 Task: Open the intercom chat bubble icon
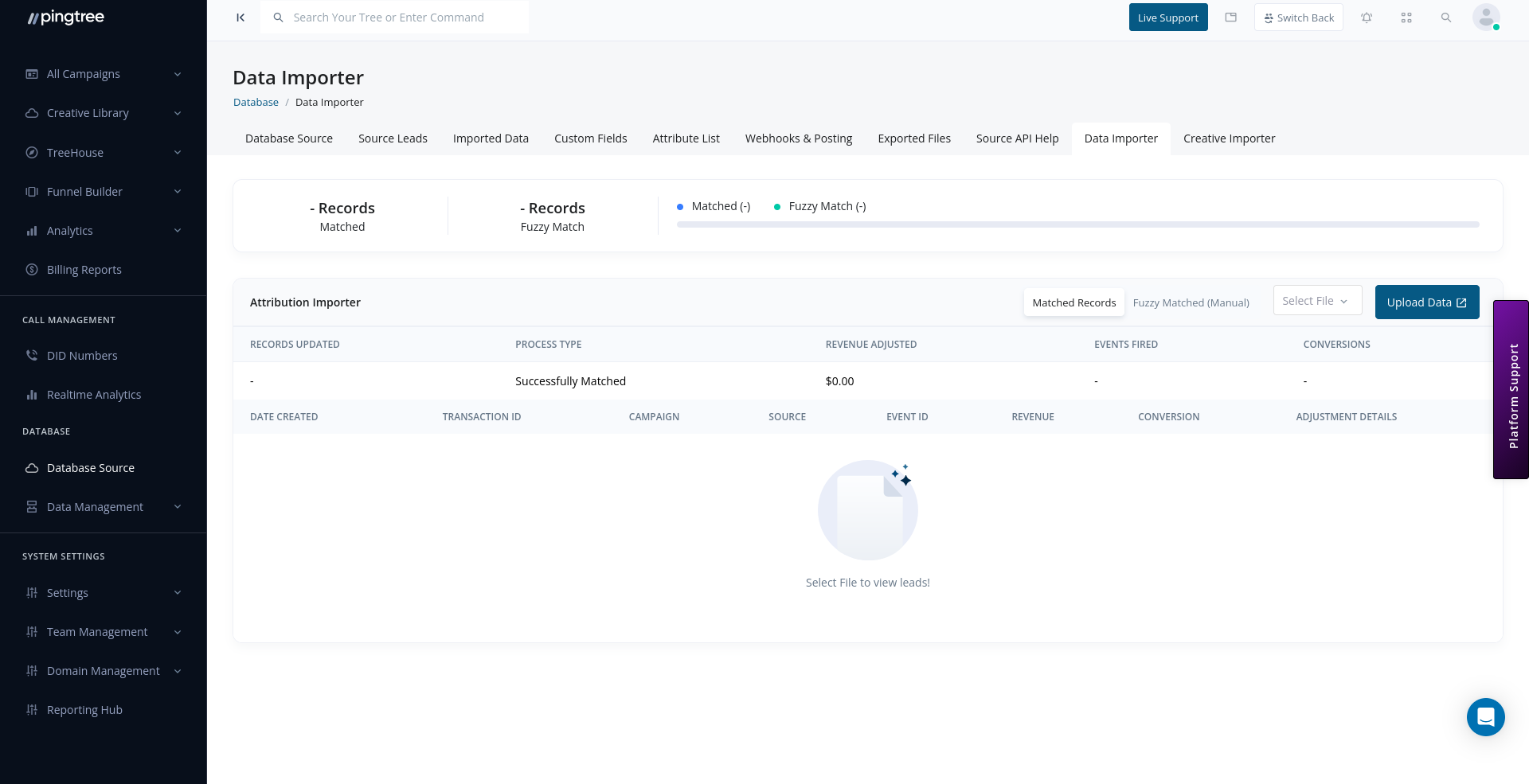point(1485,717)
